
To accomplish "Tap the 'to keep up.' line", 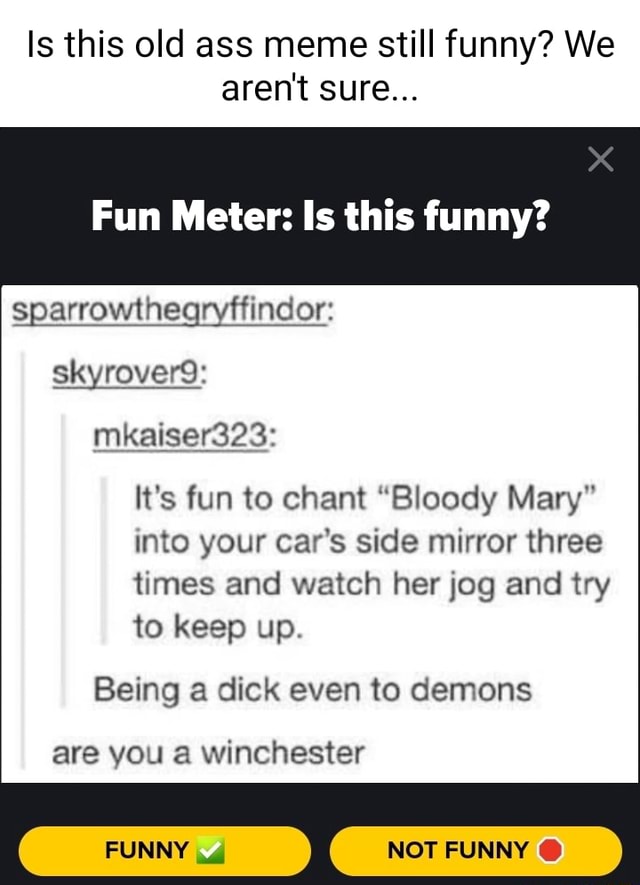I will click(219, 627).
